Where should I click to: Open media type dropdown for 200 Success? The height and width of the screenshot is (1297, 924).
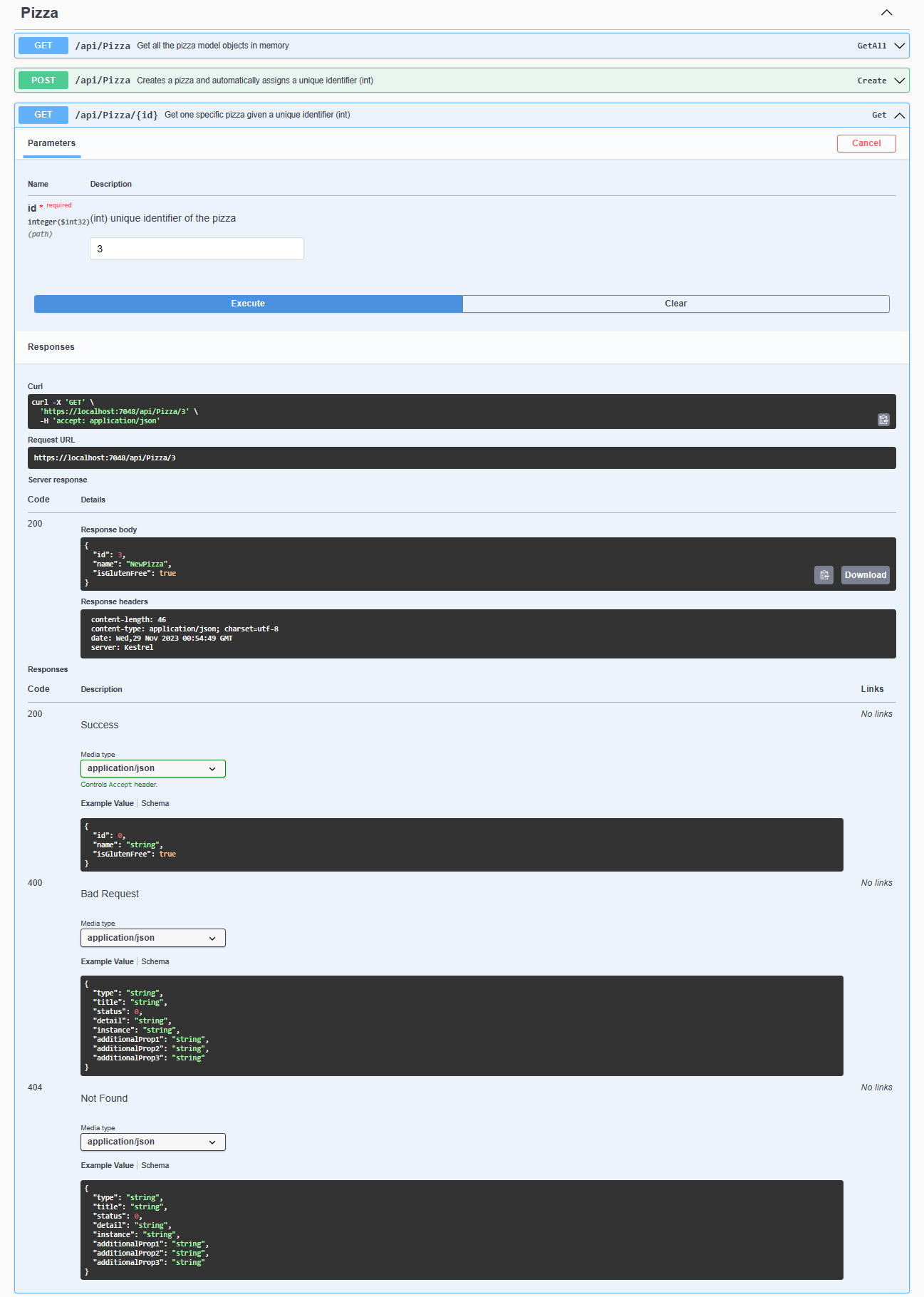[x=152, y=768]
